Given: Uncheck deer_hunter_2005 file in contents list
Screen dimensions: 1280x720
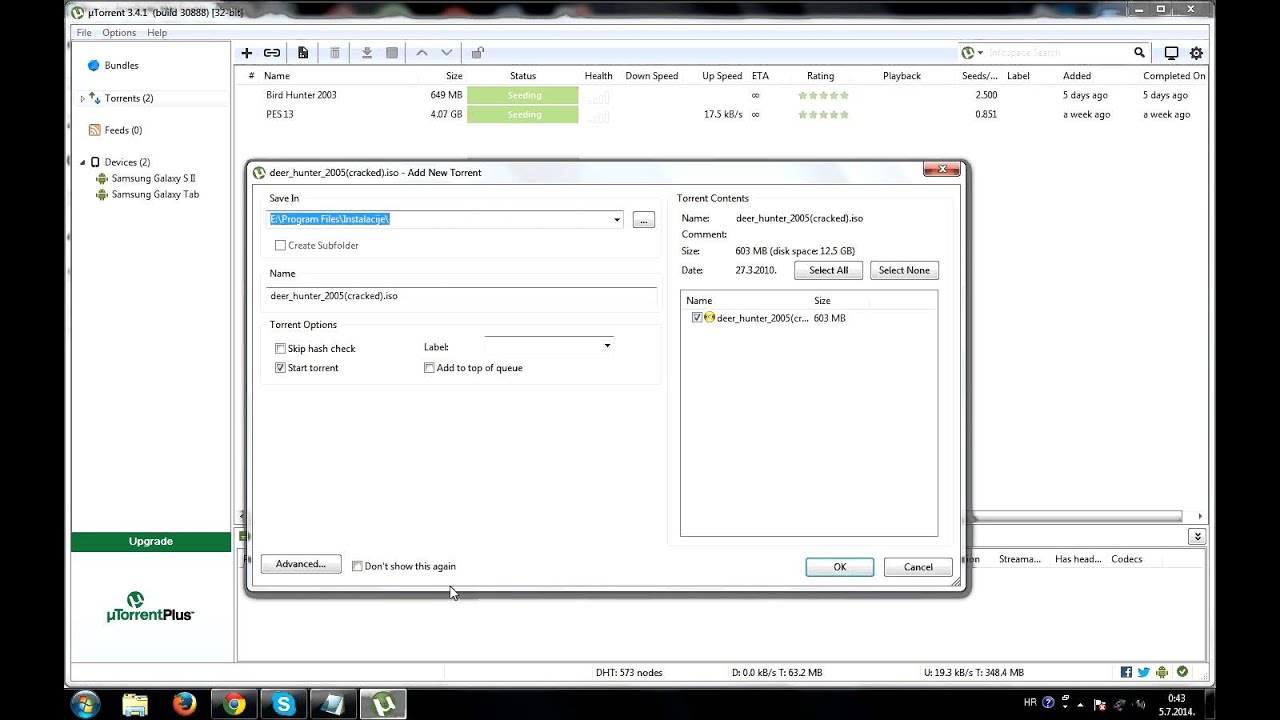Looking at the screenshot, I should pos(697,318).
